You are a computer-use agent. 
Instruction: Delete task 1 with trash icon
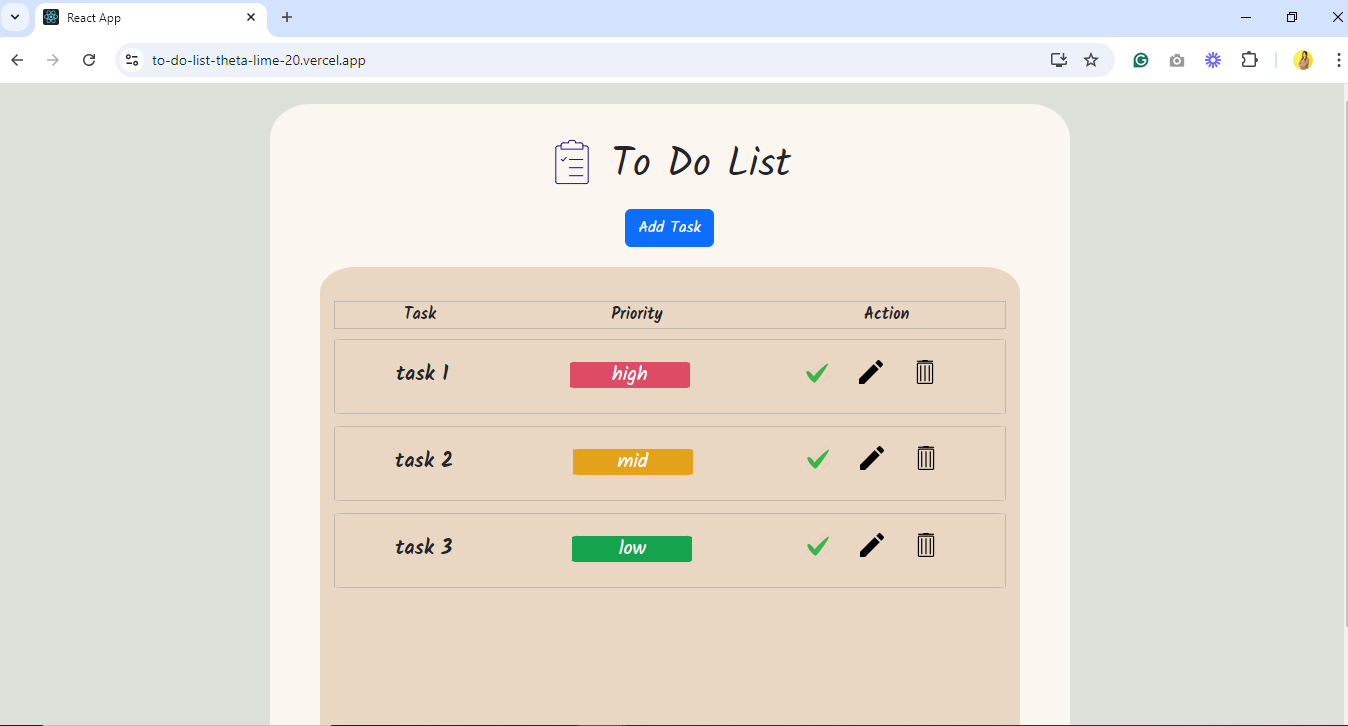[x=925, y=372]
